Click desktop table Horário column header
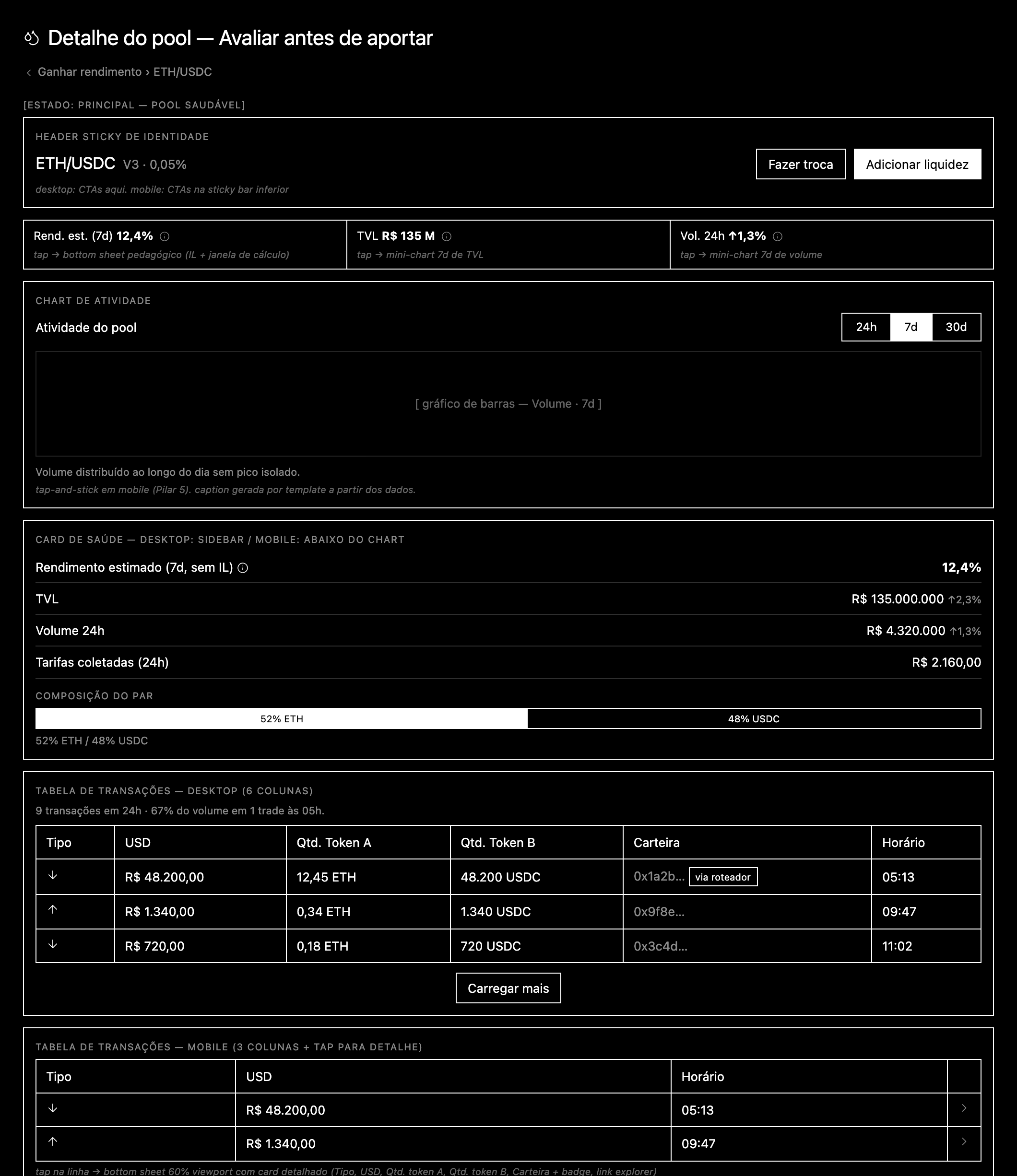Screen dimensions: 1017x1176 tap(926, 842)
